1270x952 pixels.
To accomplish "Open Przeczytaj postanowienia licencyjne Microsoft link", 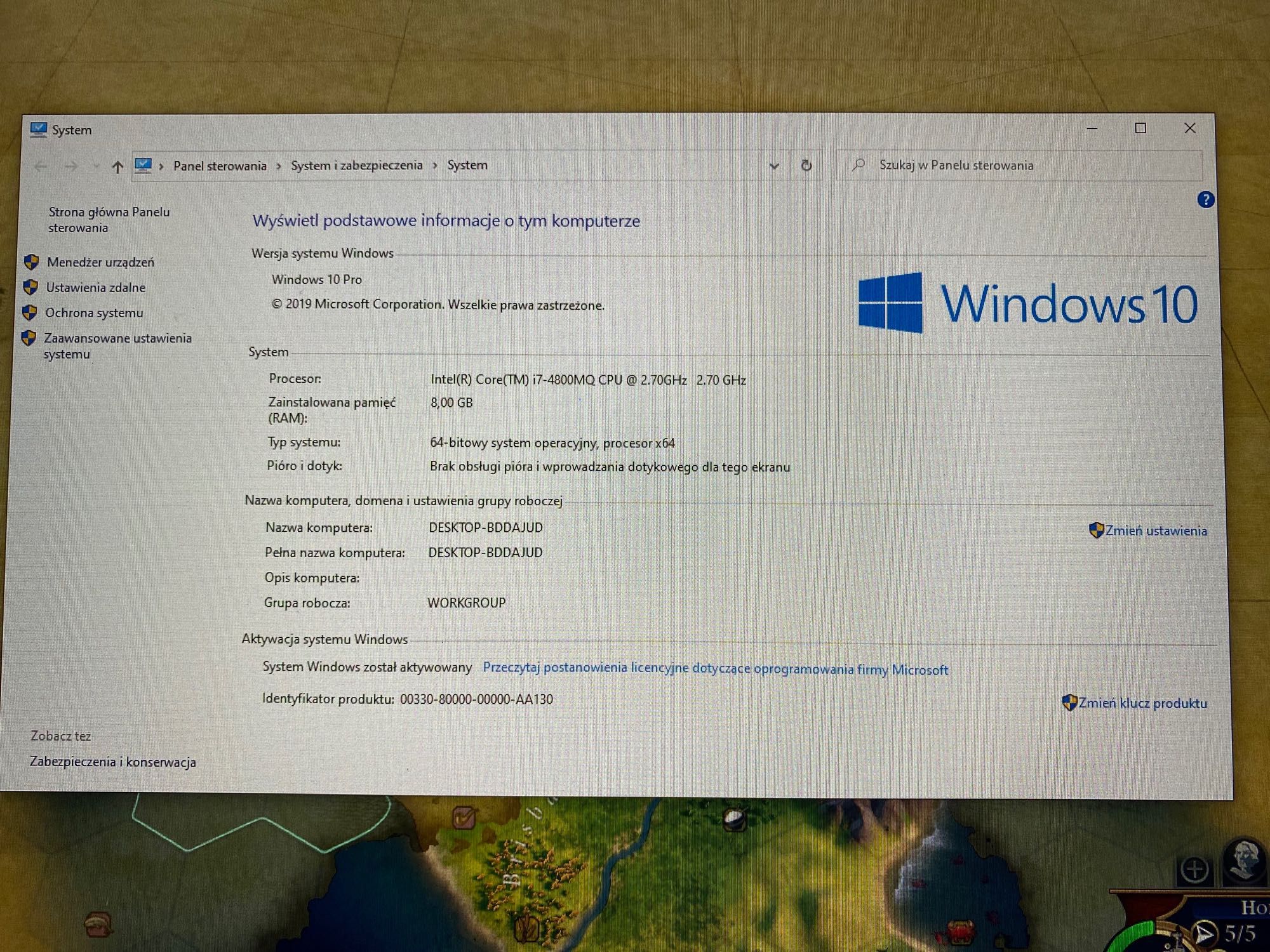I will click(715, 668).
